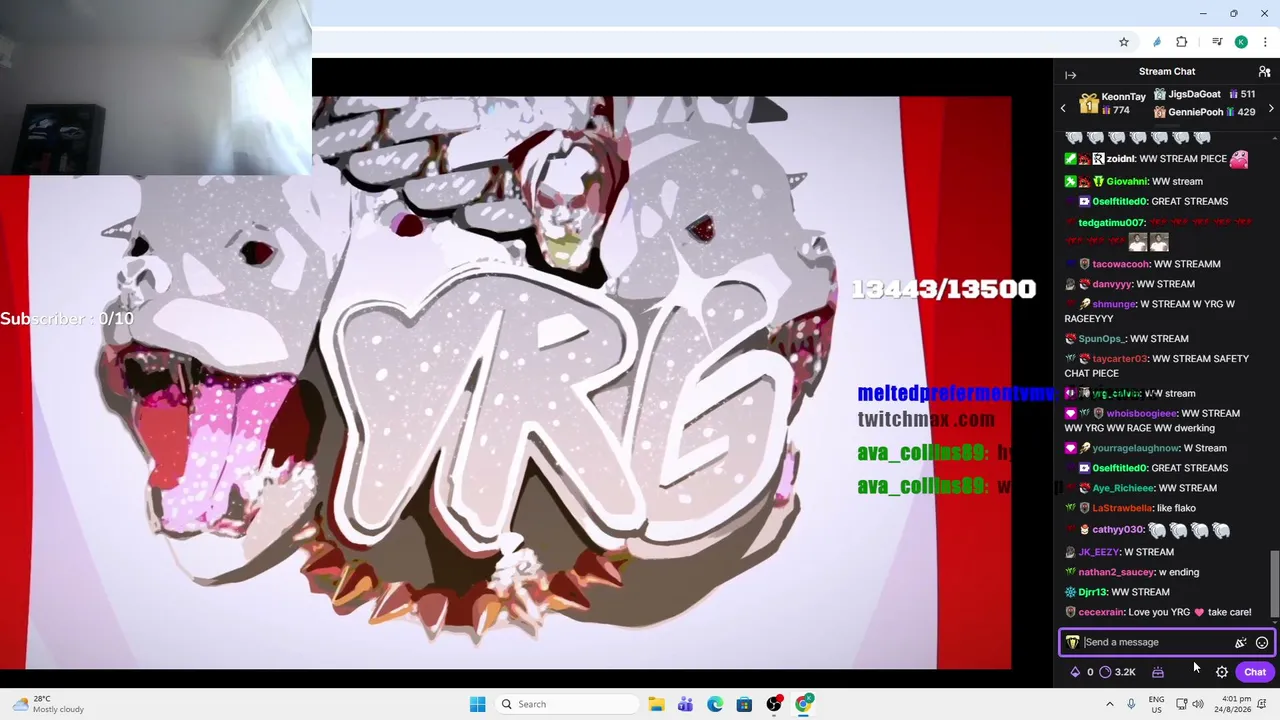Open JigsDaGoat's gifter entry
Viewport: 1280px width, 720px height.
[1204, 95]
